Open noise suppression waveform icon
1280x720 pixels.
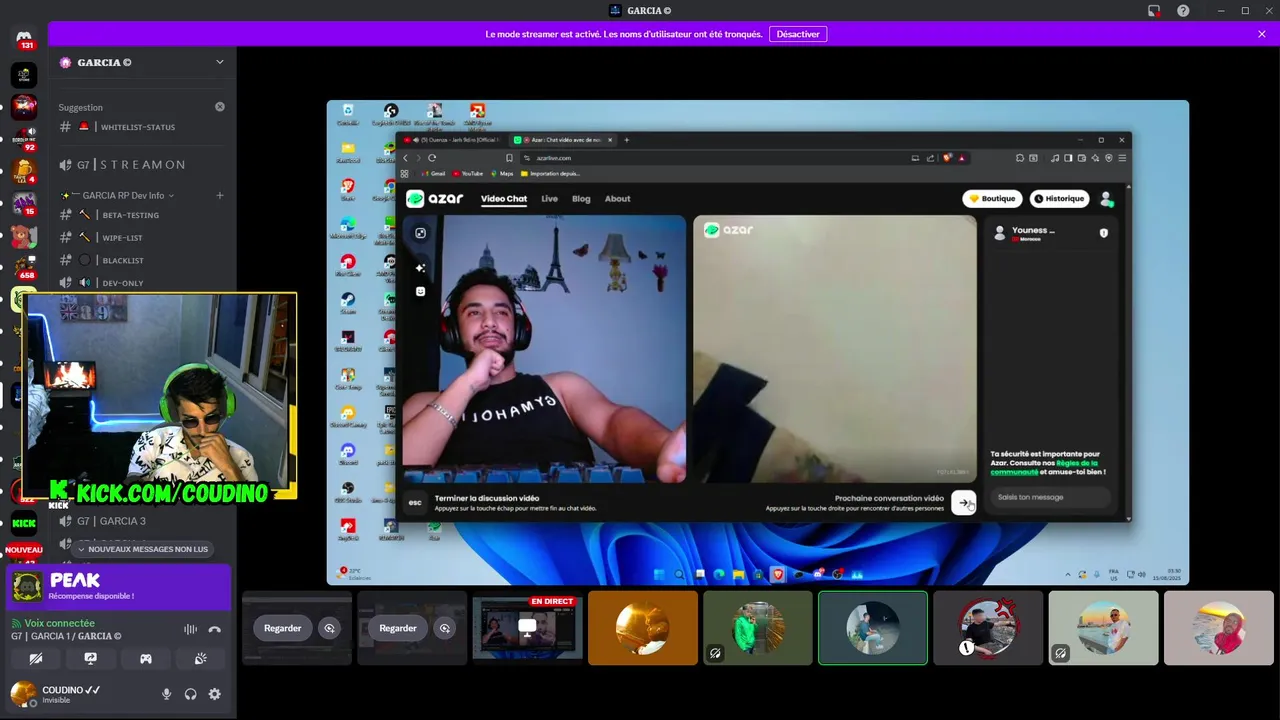[x=190, y=629]
